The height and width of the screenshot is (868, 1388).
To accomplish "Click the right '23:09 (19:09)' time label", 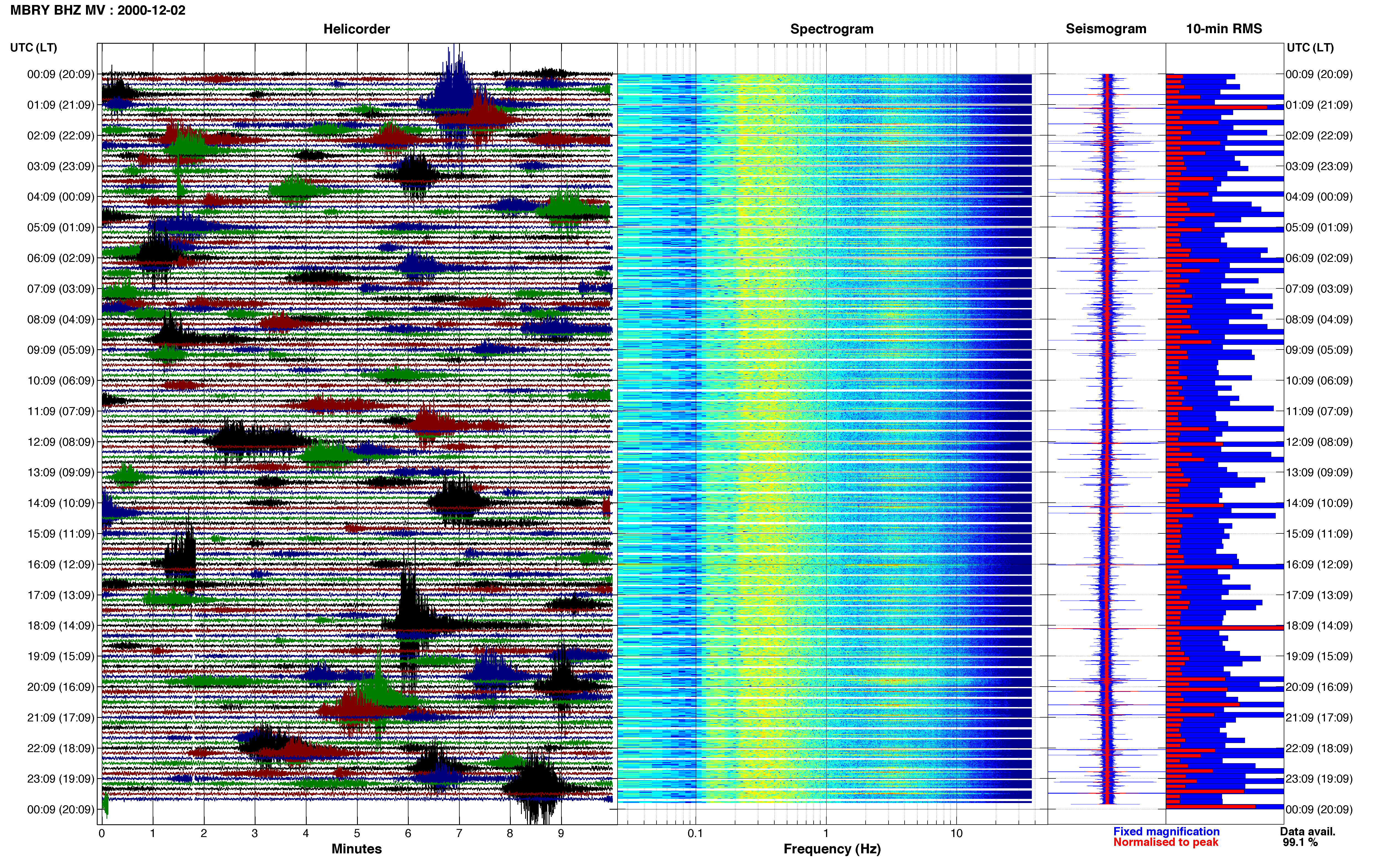I will click(1319, 779).
